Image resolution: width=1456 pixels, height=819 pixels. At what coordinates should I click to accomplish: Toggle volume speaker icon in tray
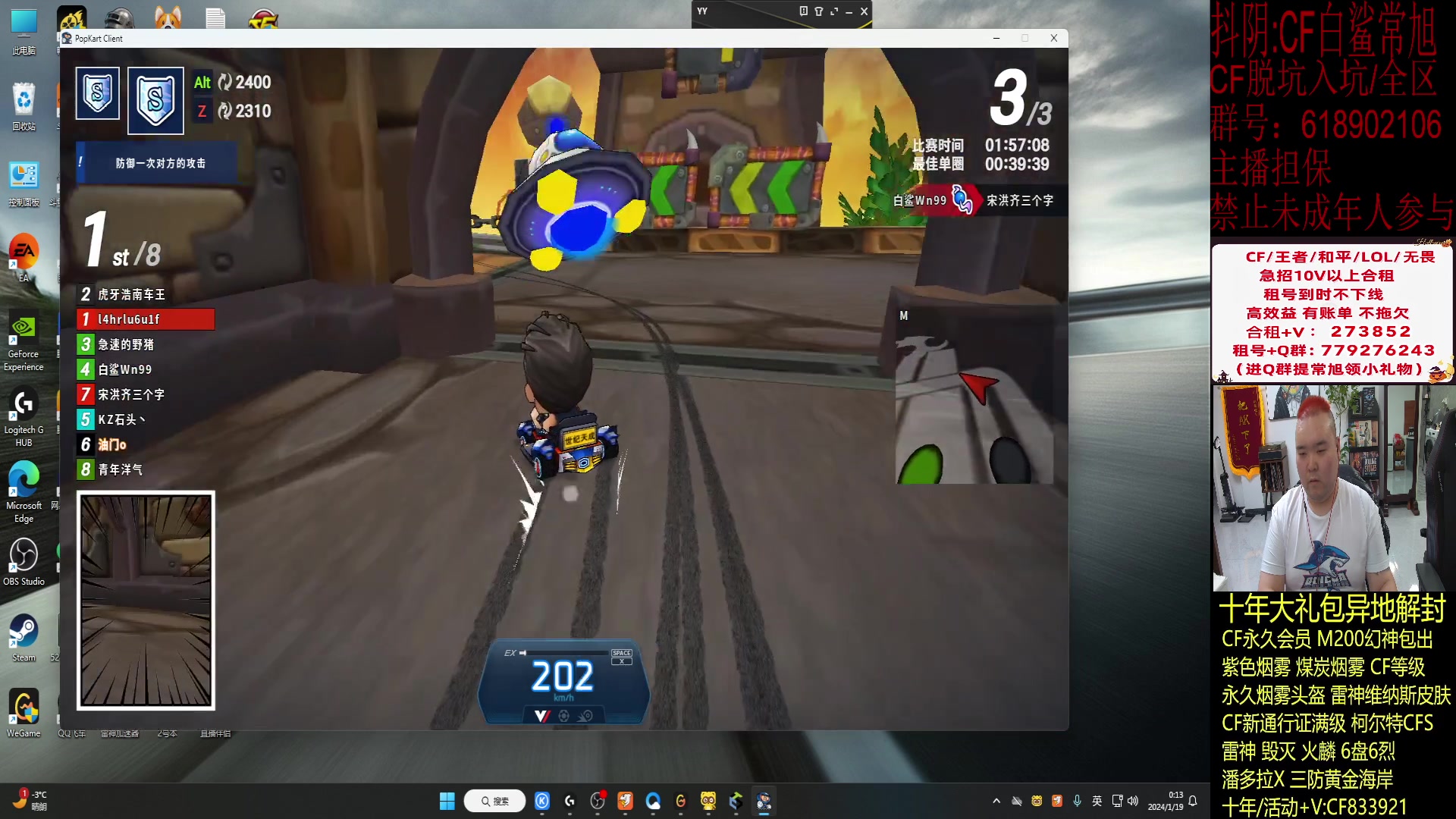[1133, 801]
